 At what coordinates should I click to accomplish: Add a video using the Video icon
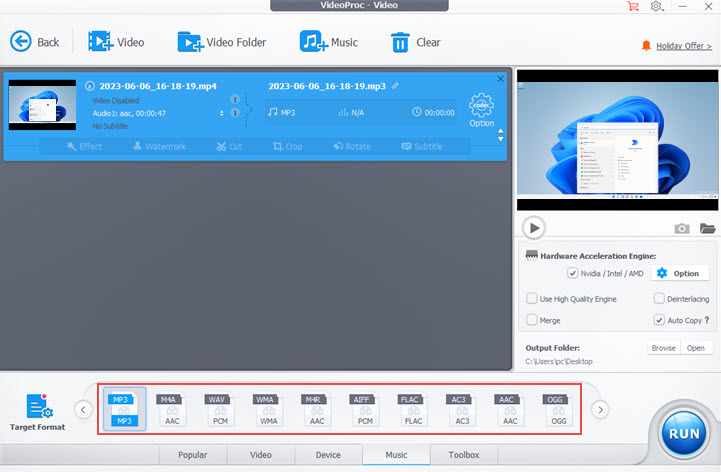click(116, 42)
